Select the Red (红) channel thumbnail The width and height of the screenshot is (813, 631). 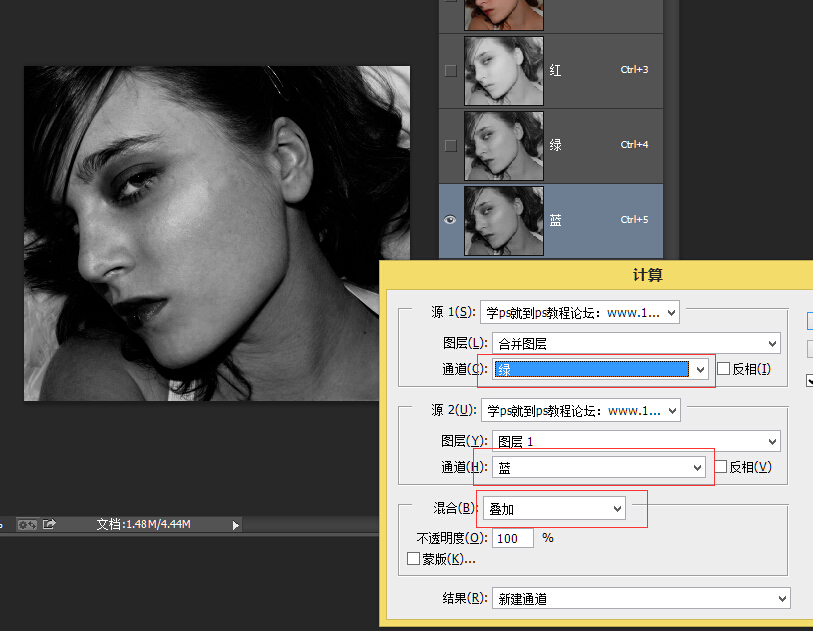click(x=504, y=70)
